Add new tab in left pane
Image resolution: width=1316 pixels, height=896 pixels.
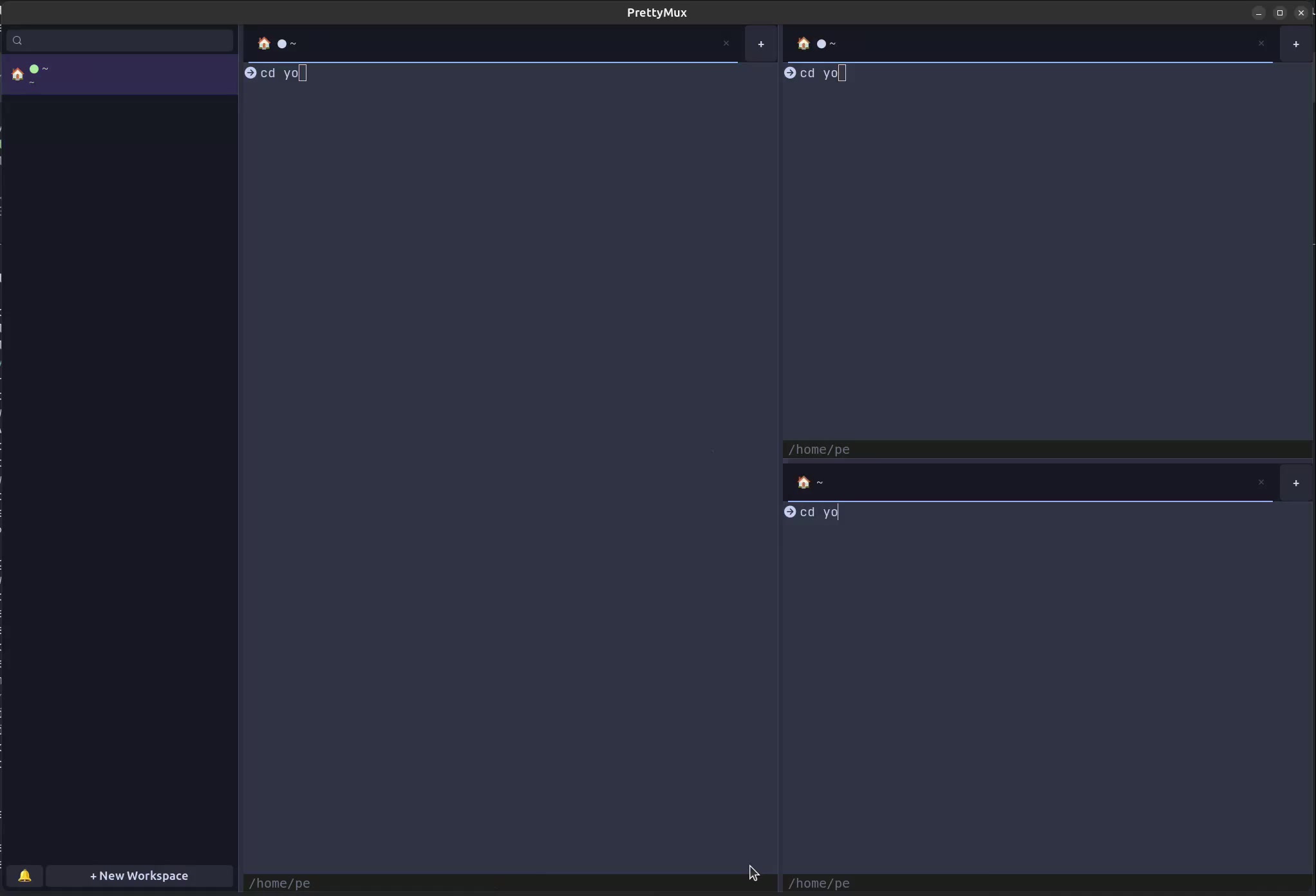(760, 44)
